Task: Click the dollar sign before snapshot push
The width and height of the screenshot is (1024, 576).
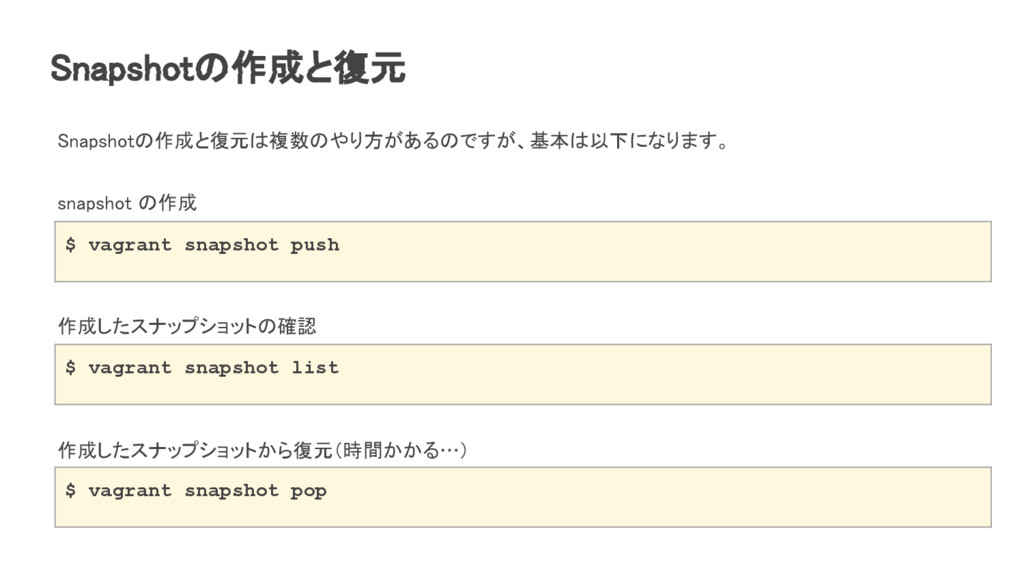Action: [x=71, y=245]
